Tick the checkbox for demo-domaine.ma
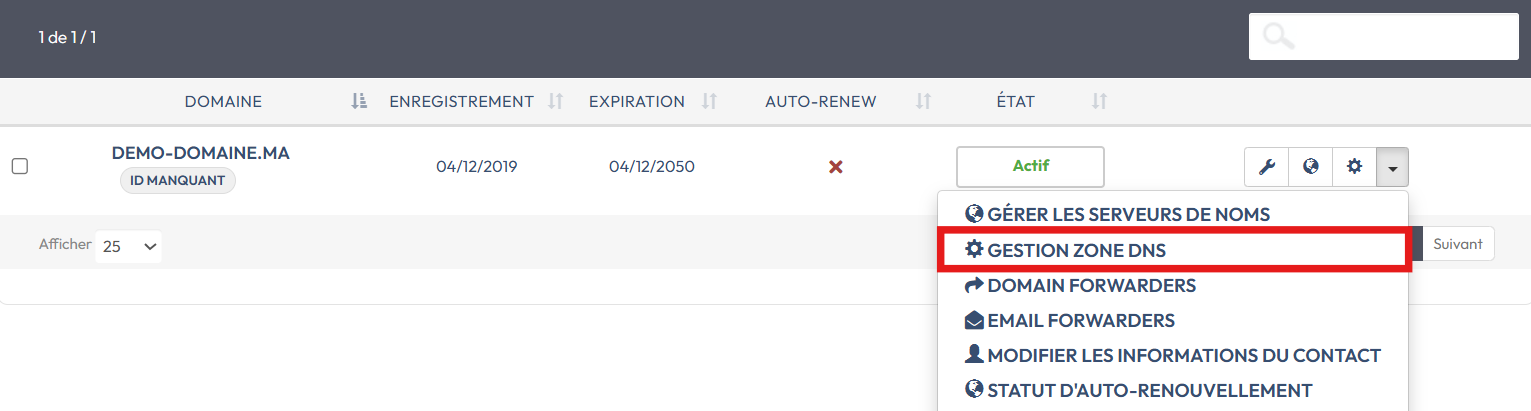Image resolution: width=1531 pixels, height=411 pixels. pyautogui.click(x=20, y=167)
